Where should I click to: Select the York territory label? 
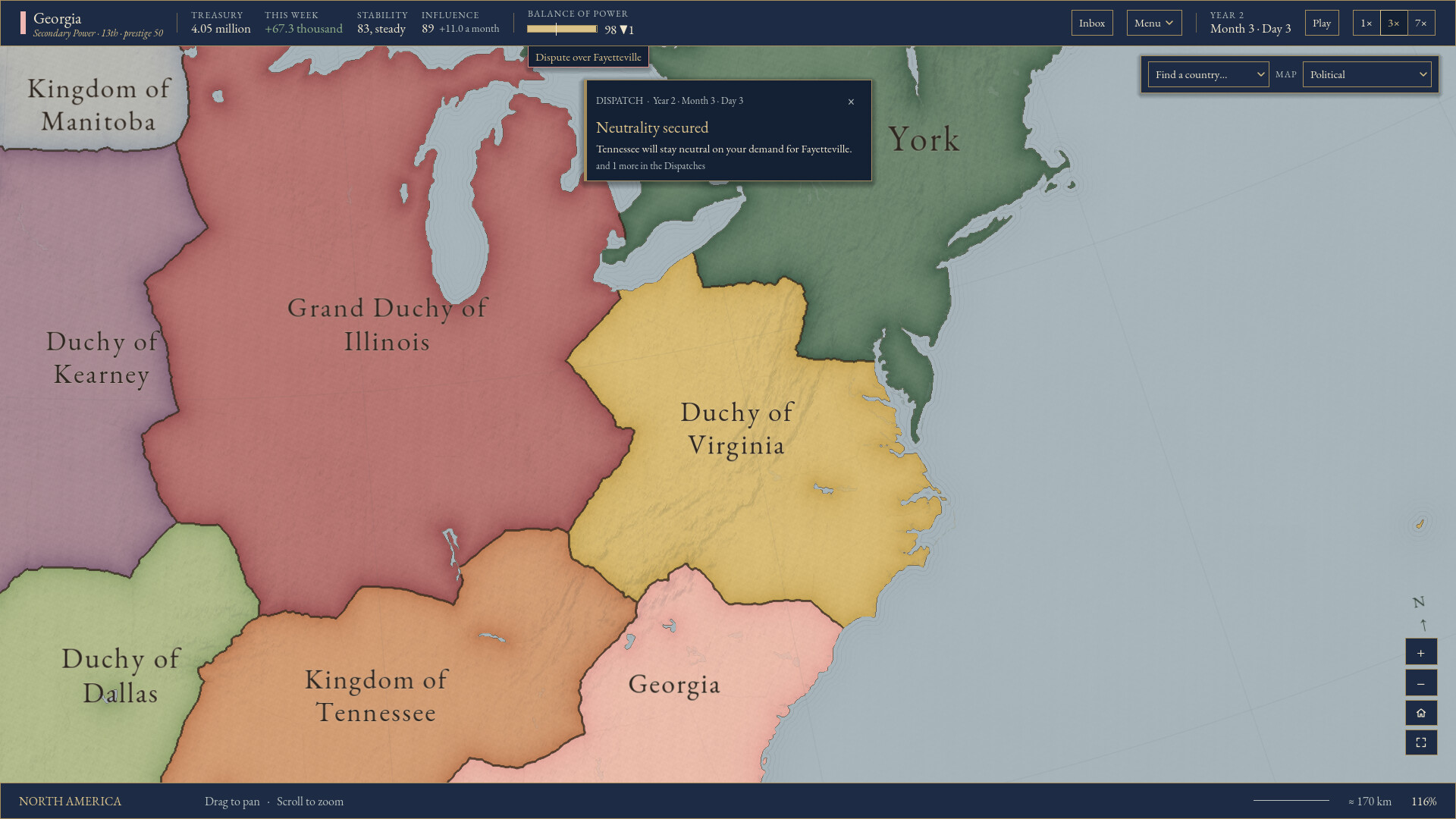[x=924, y=140]
